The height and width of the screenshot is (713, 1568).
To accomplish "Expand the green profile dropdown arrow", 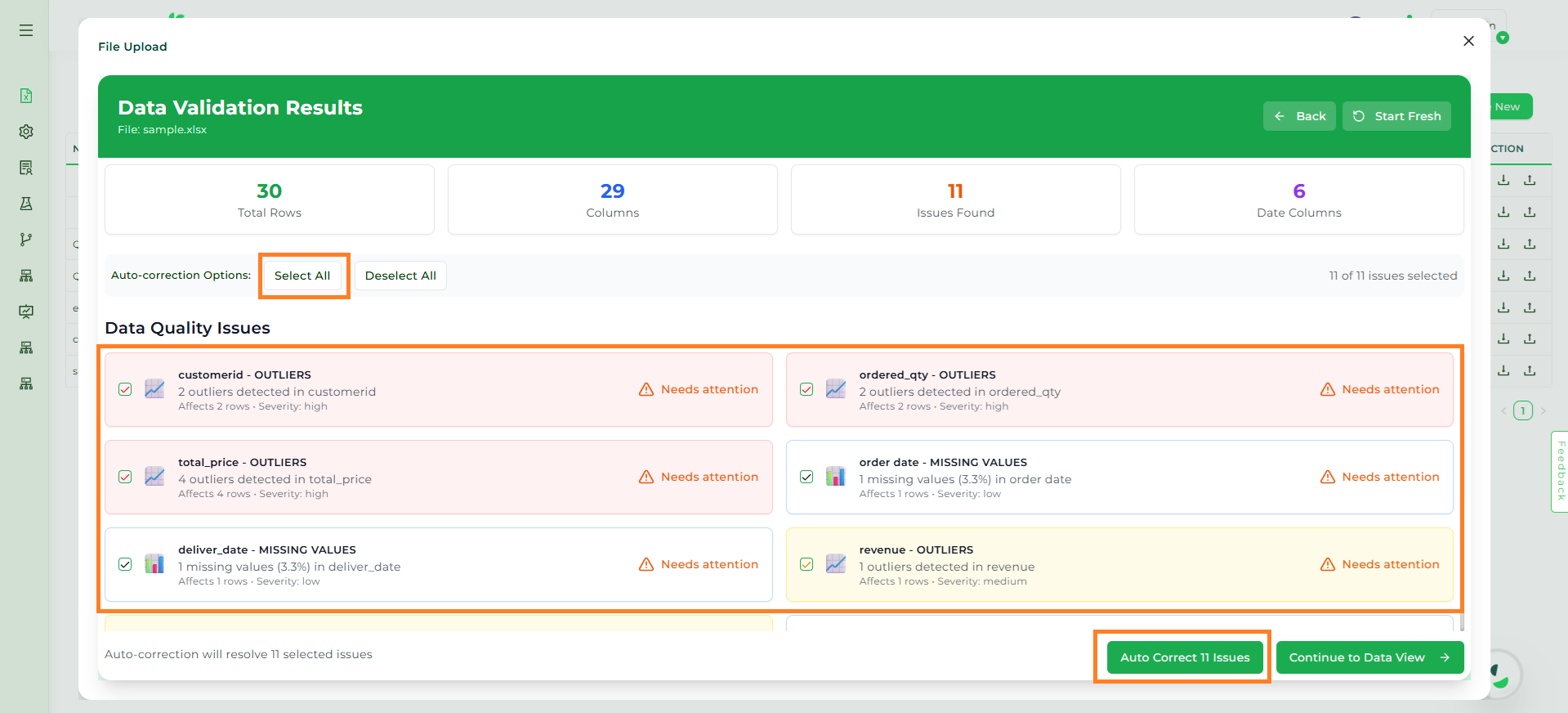I will coord(1503,38).
